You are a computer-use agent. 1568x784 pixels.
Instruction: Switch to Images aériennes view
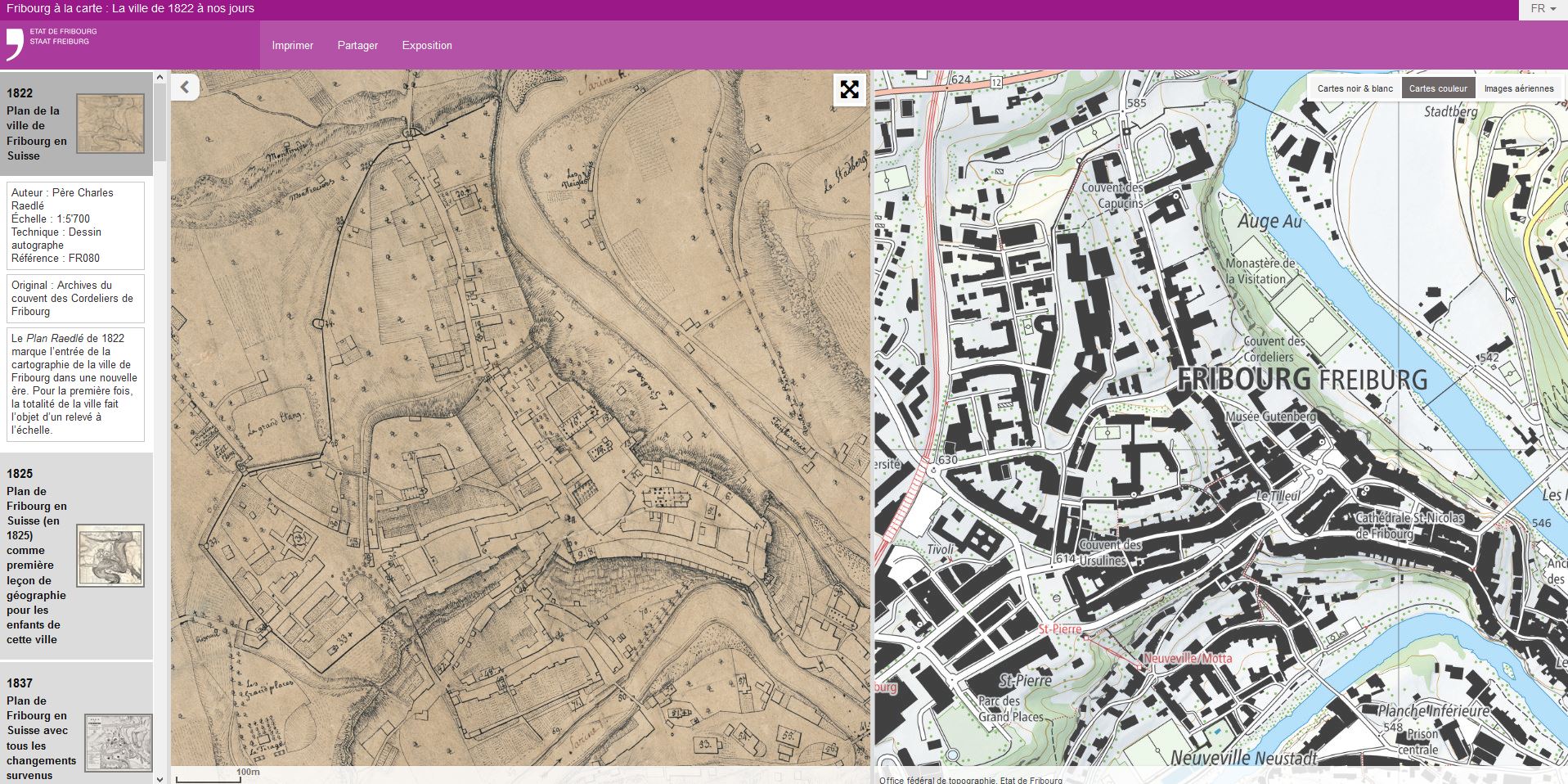click(1518, 88)
